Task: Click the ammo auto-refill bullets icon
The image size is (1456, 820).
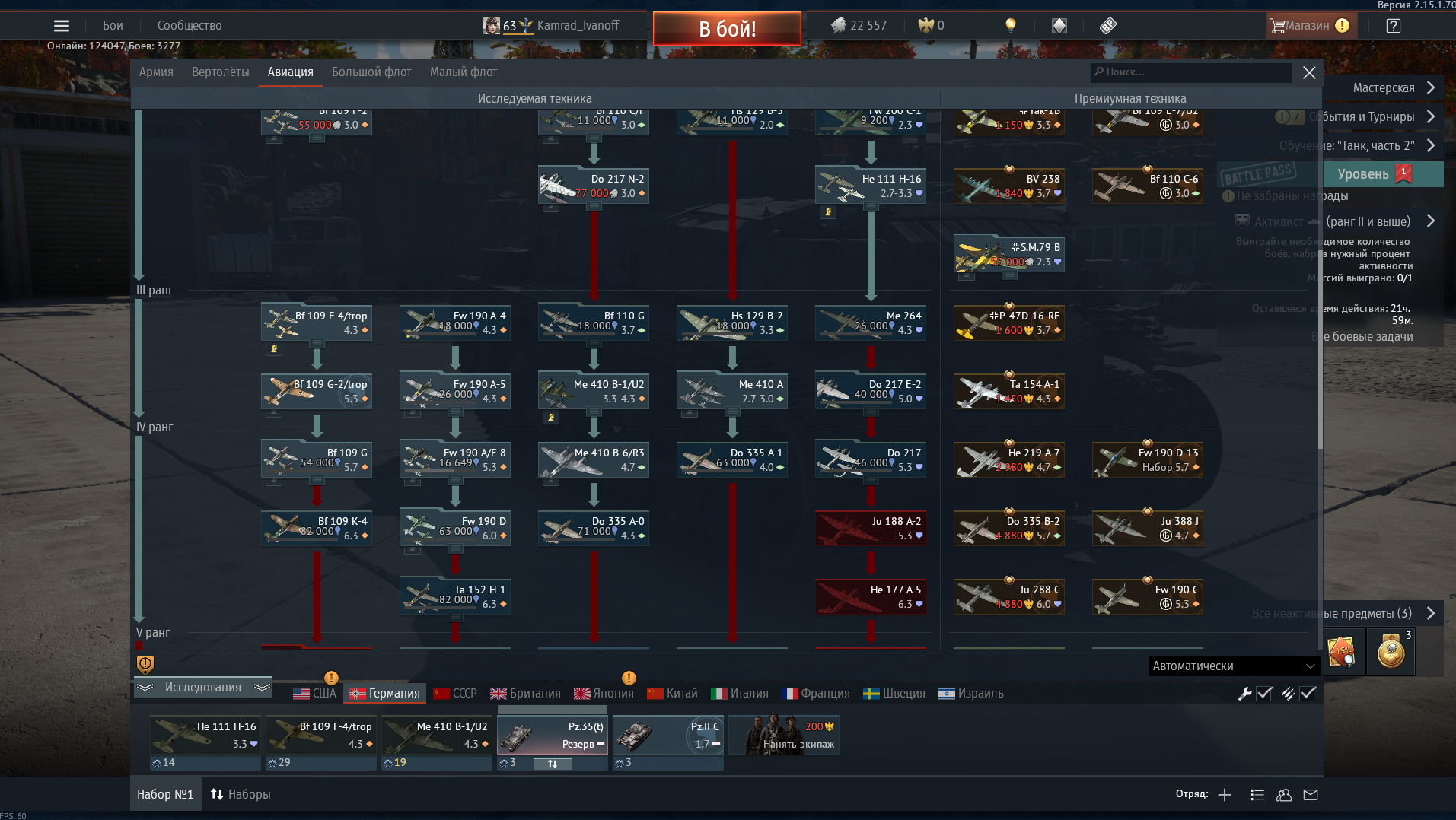Action: coord(1288,693)
